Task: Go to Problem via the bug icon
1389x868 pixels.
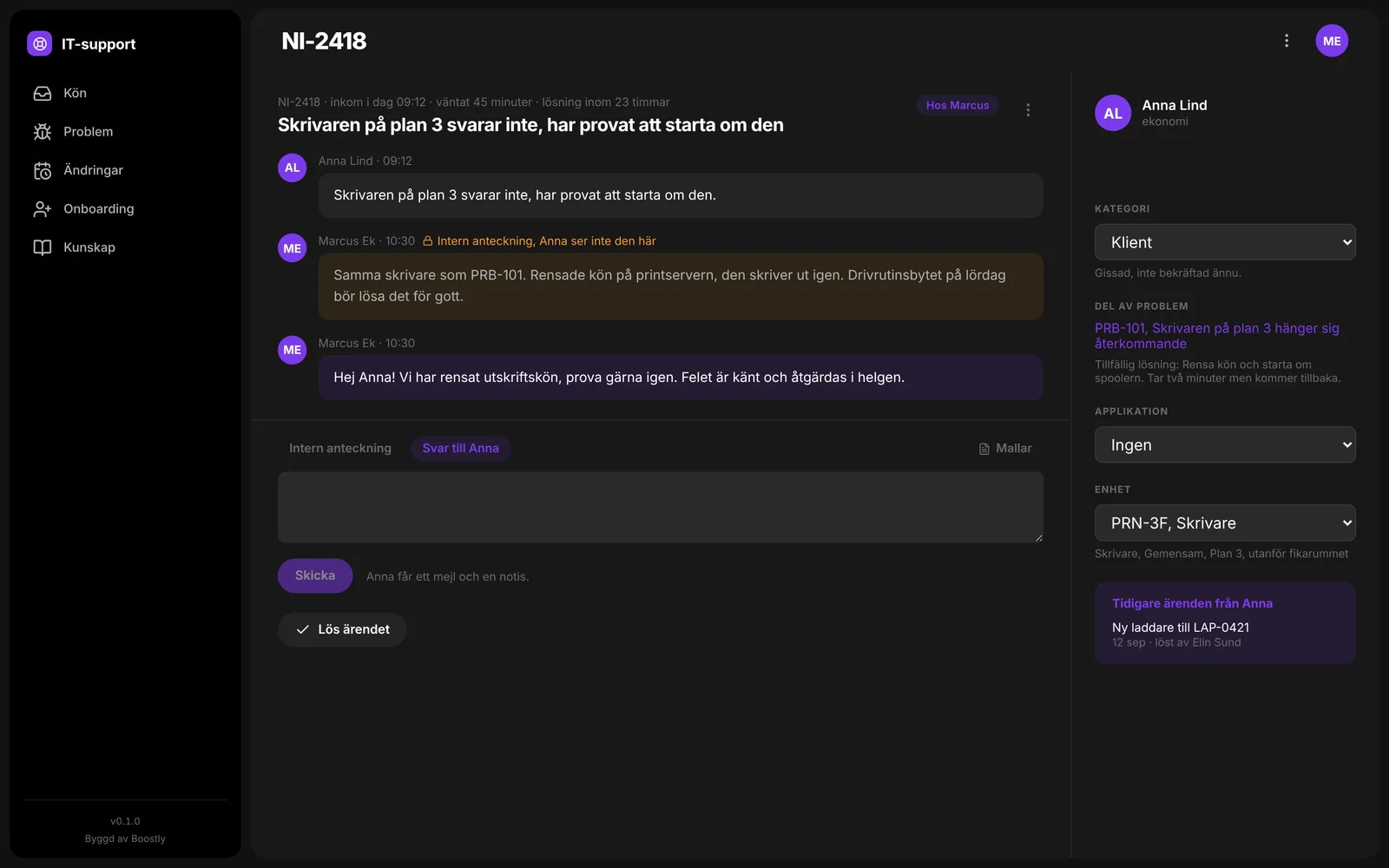Action: (43, 132)
